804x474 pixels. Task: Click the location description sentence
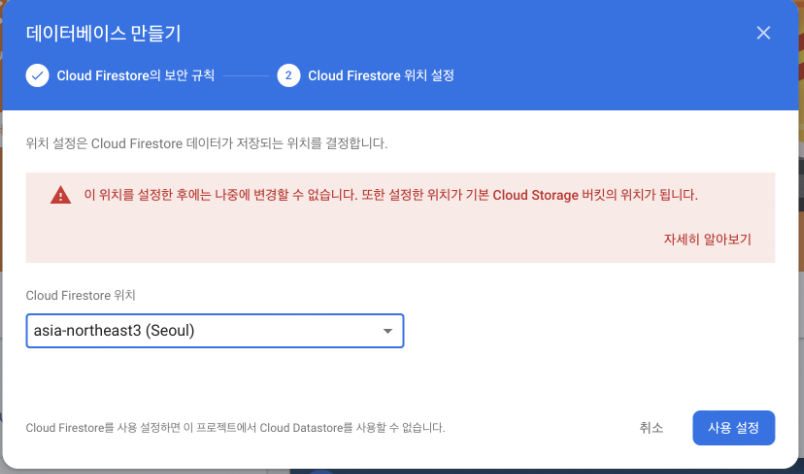(207, 144)
